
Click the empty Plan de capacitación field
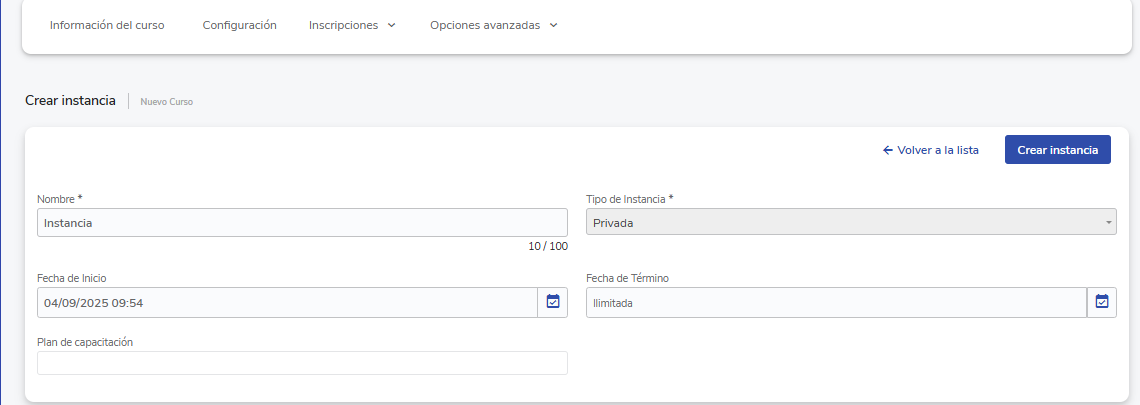(x=302, y=363)
